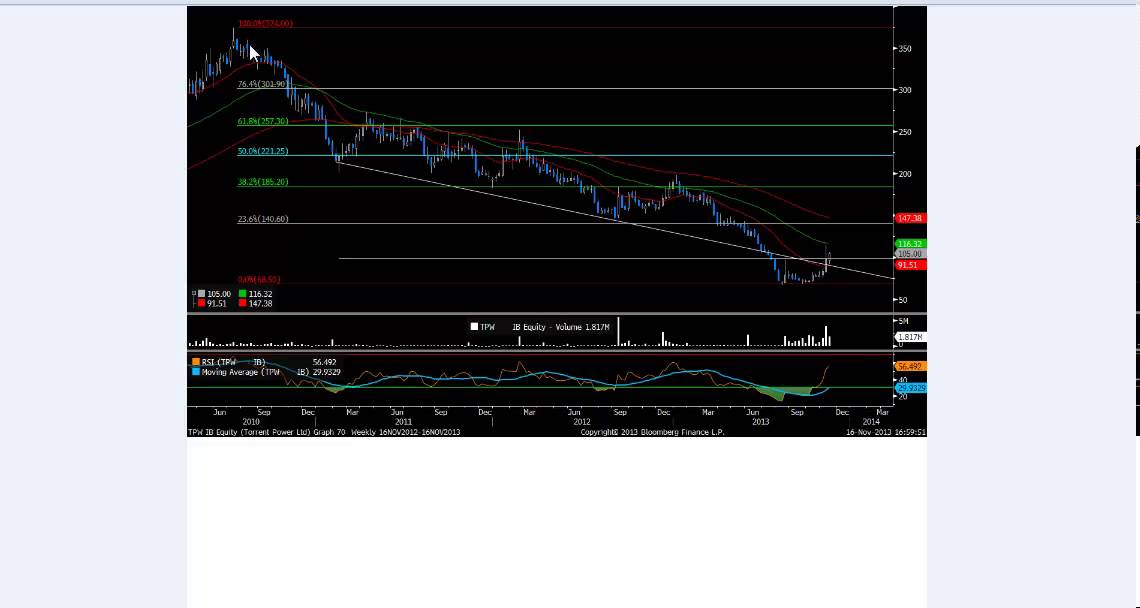Select the red 91.51 tag on price axis

(x=910, y=265)
